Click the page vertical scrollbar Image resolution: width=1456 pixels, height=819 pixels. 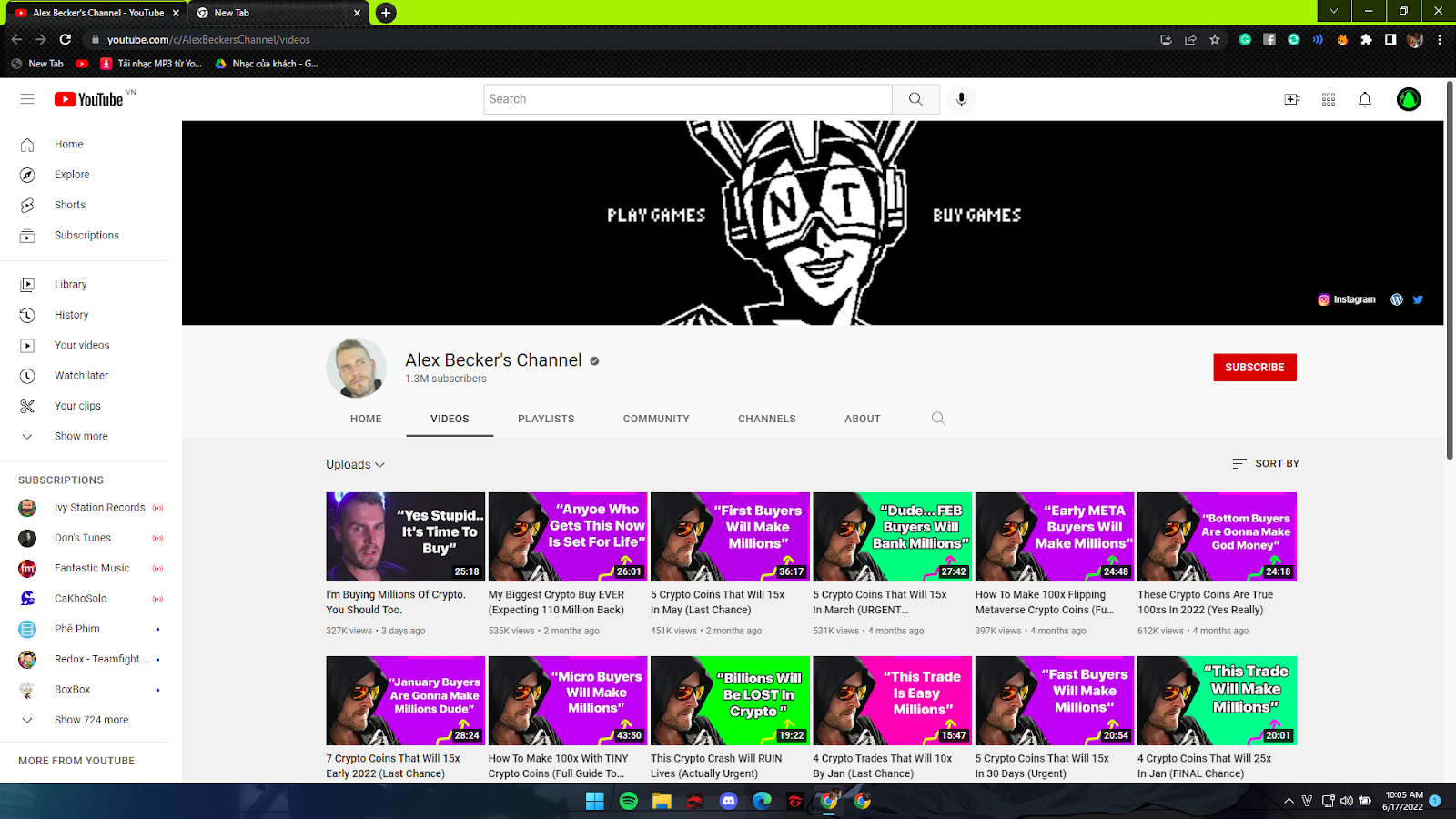tap(1450, 269)
